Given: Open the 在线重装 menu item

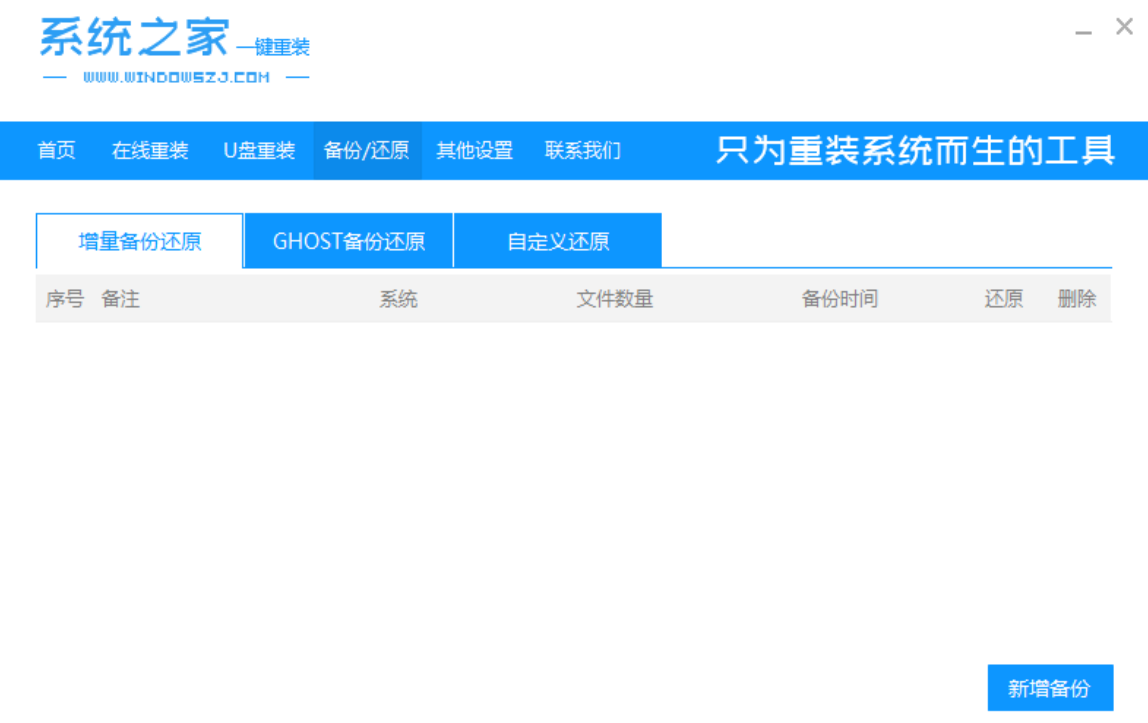Looking at the screenshot, I should tap(150, 151).
